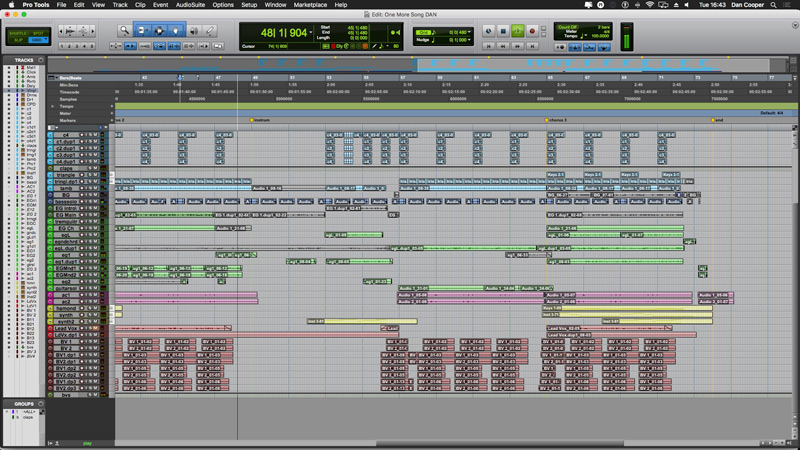
Task: Click the green Play transport button
Action: pos(517,31)
